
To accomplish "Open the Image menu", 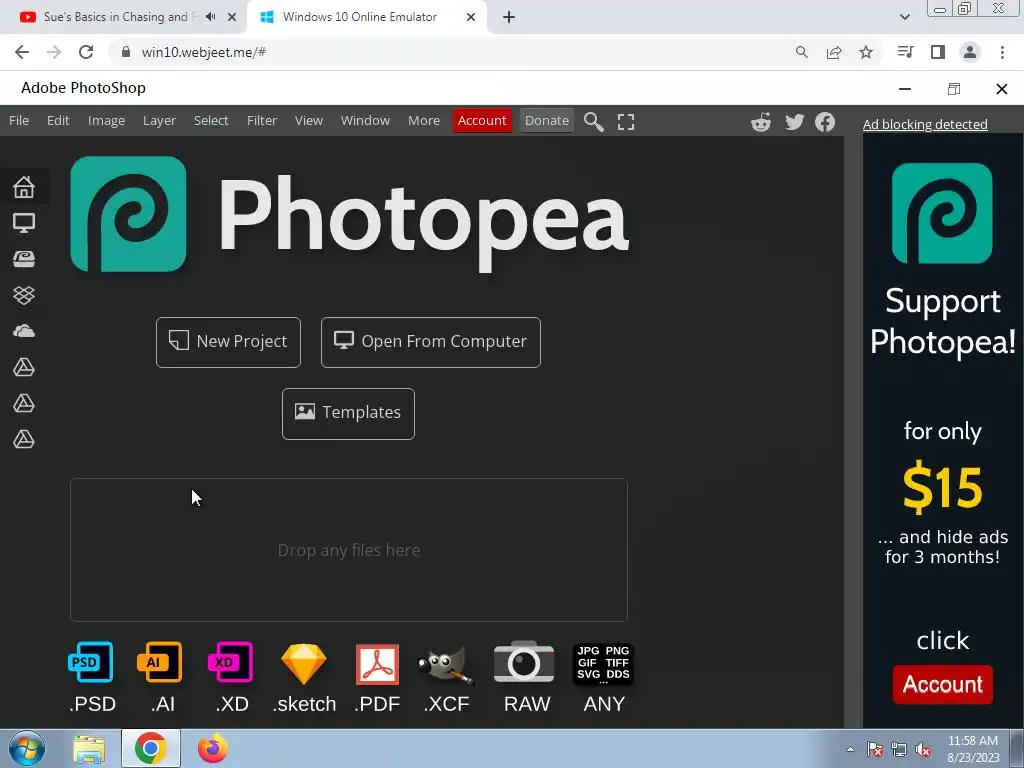I will [x=106, y=121].
